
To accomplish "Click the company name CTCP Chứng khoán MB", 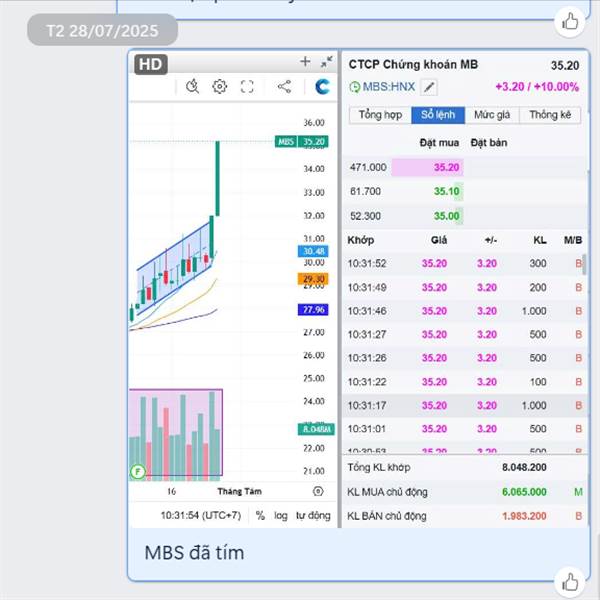I will coord(413,64).
